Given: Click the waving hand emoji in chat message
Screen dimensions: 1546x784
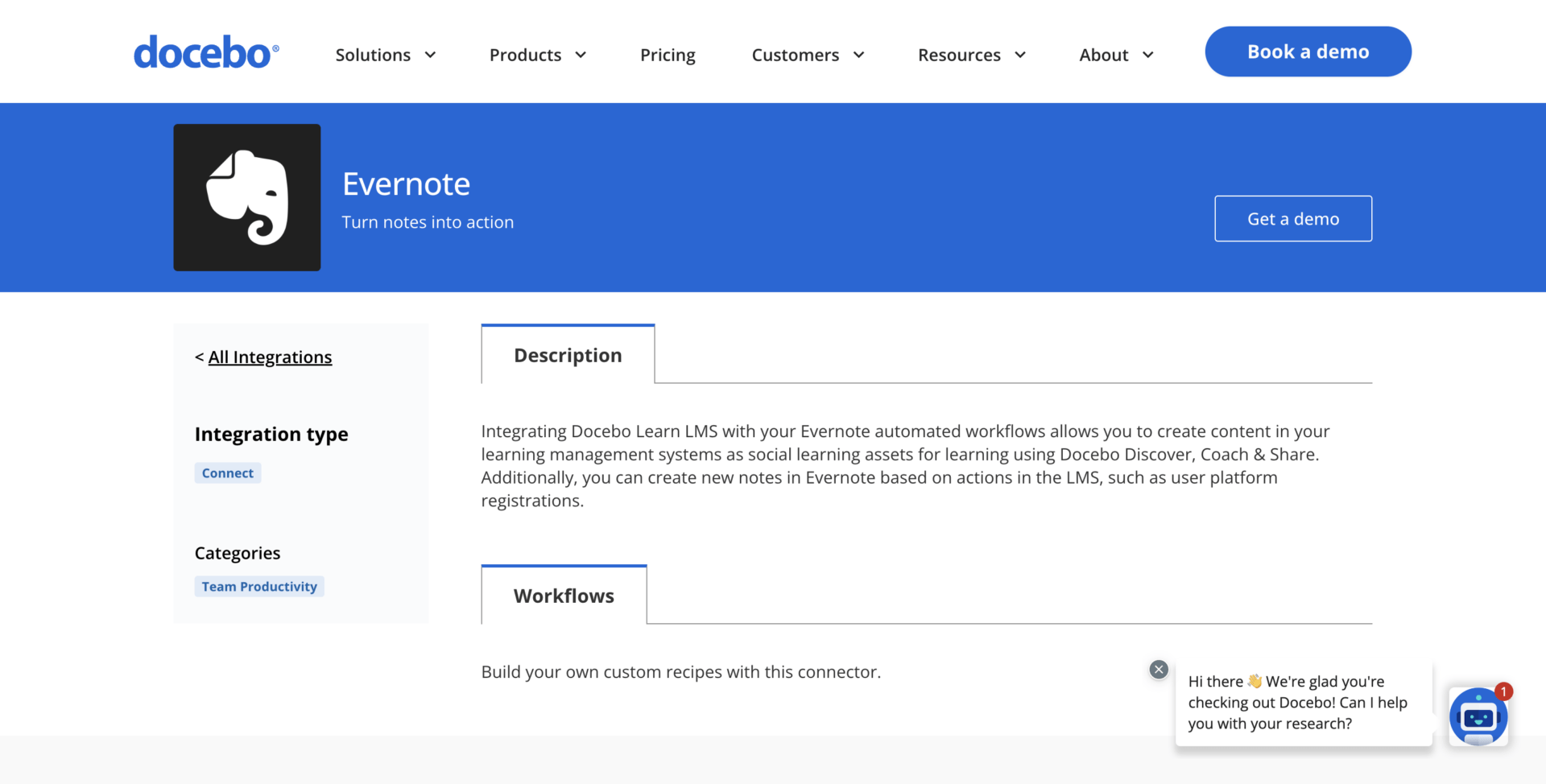Looking at the screenshot, I should point(1254,680).
